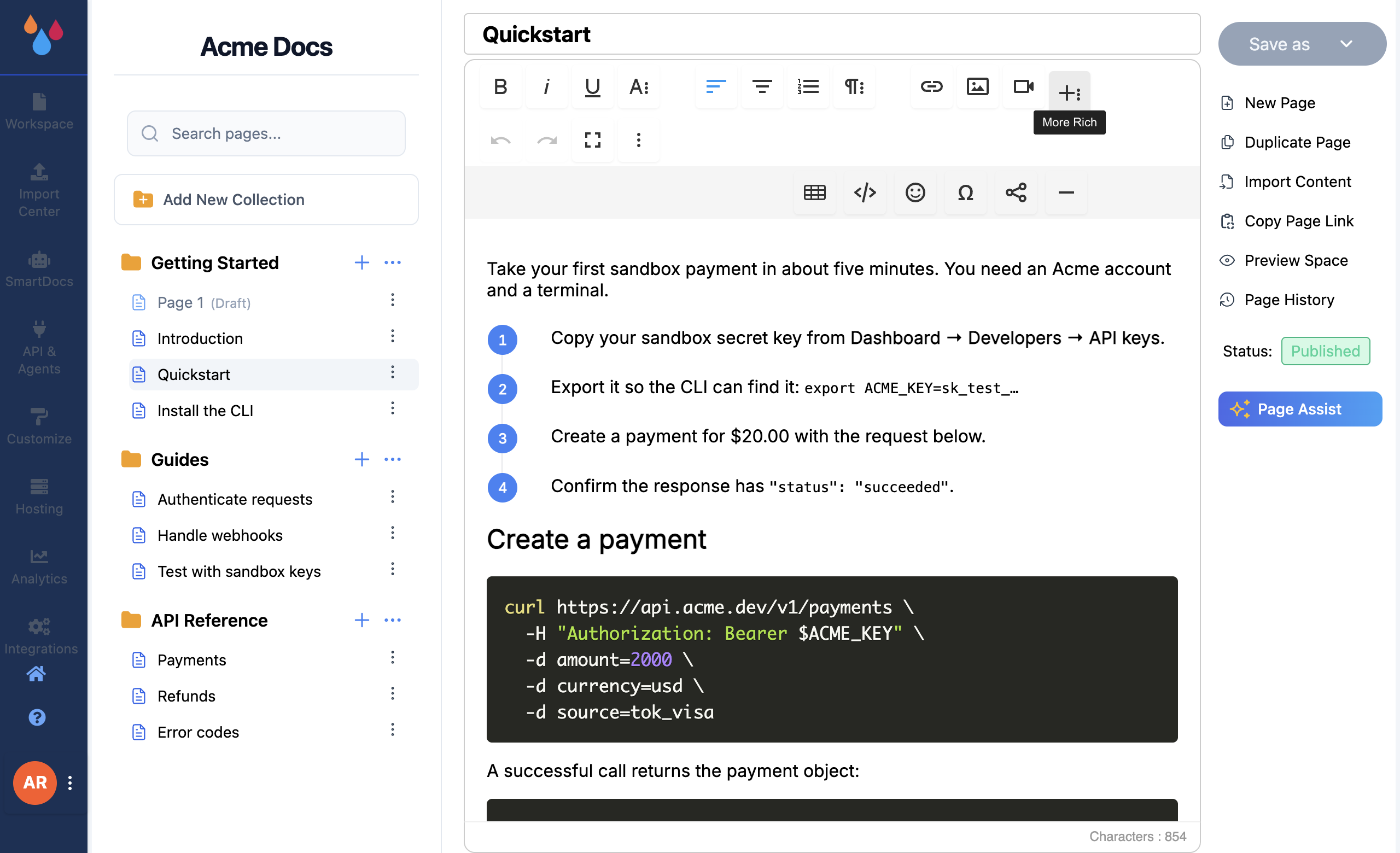The height and width of the screenshot is (853, 1400).
Task: Click the Published status badge
Action: pos(1325,351)
